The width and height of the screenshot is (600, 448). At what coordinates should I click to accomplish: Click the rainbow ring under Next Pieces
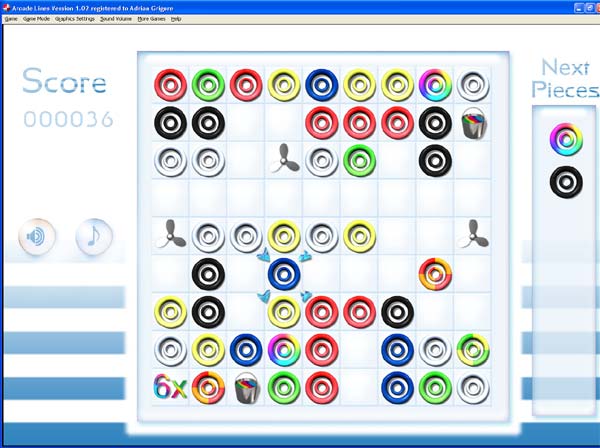566,139
